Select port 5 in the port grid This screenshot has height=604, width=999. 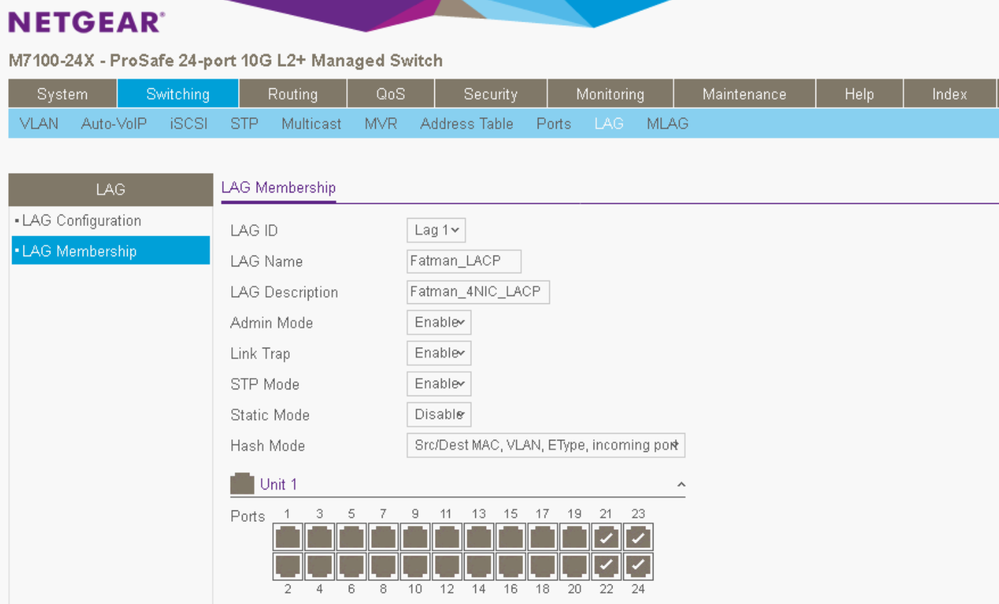351,537
